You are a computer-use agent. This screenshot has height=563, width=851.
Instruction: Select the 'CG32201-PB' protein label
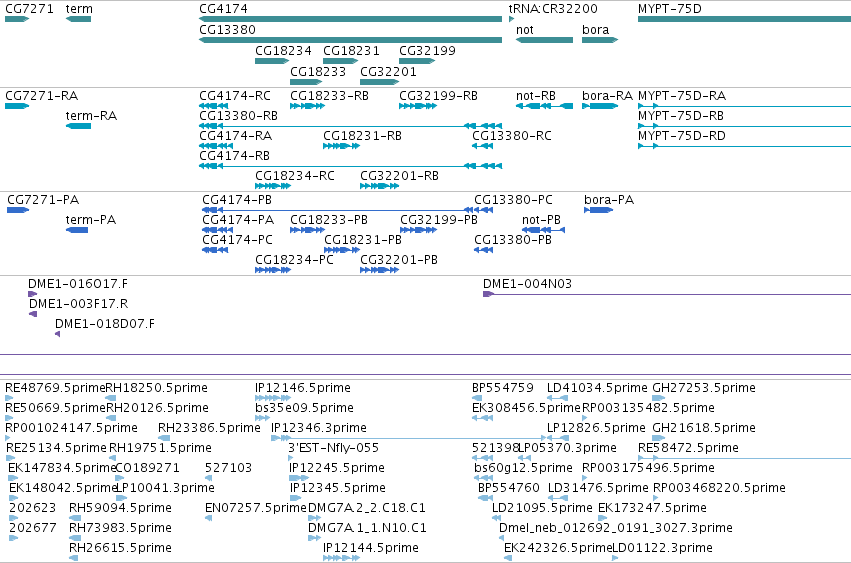pos(399,260)
